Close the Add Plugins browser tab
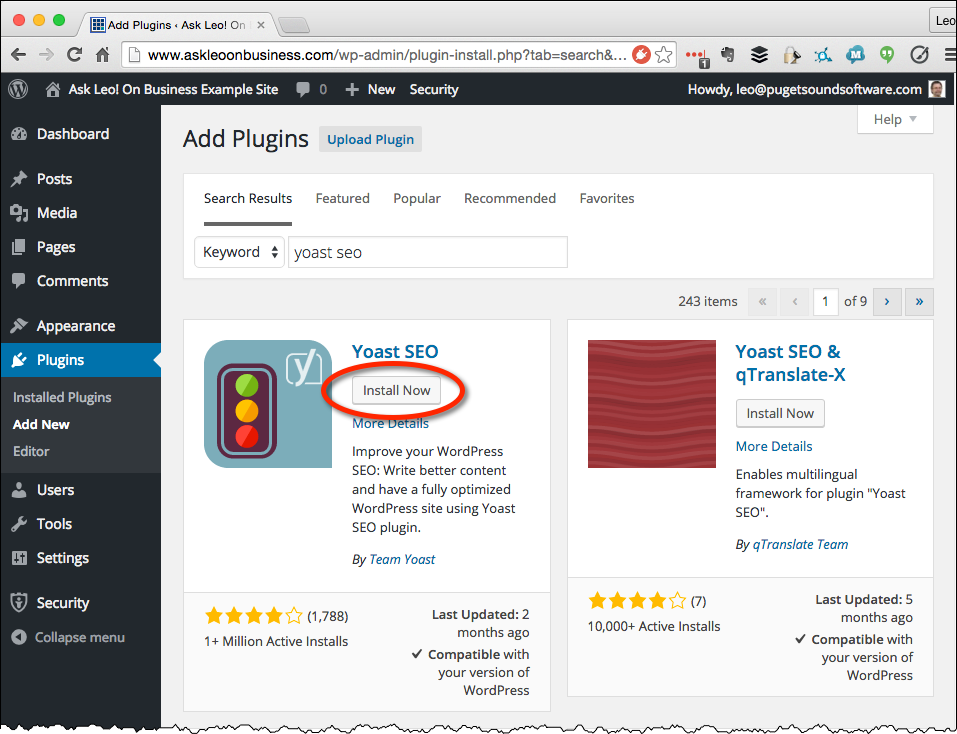The image size is (957, 734). click(261, 25)
